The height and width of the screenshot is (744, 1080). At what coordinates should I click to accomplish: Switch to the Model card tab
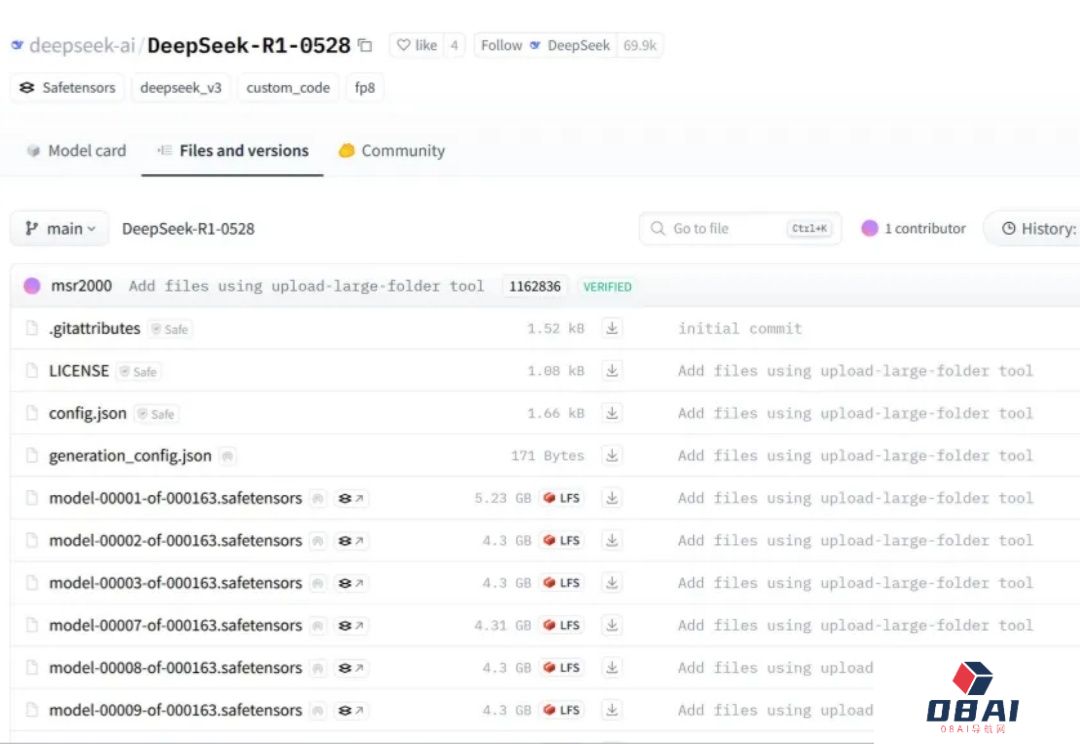[76, 150]
